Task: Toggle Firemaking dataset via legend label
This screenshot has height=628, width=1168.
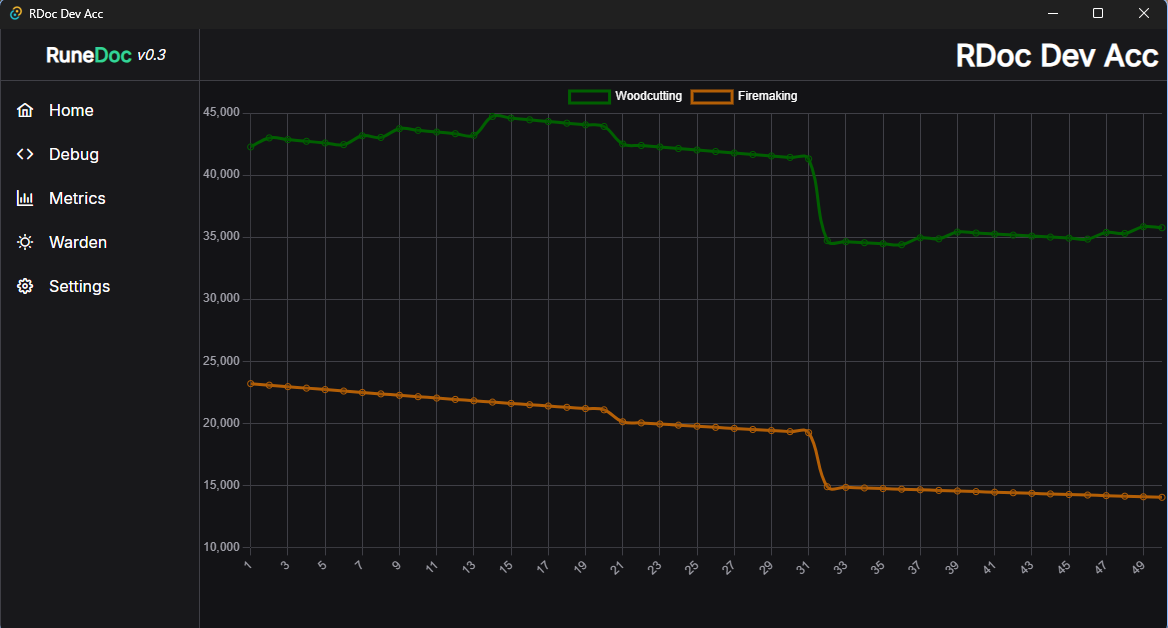Action: pos(767,96)
